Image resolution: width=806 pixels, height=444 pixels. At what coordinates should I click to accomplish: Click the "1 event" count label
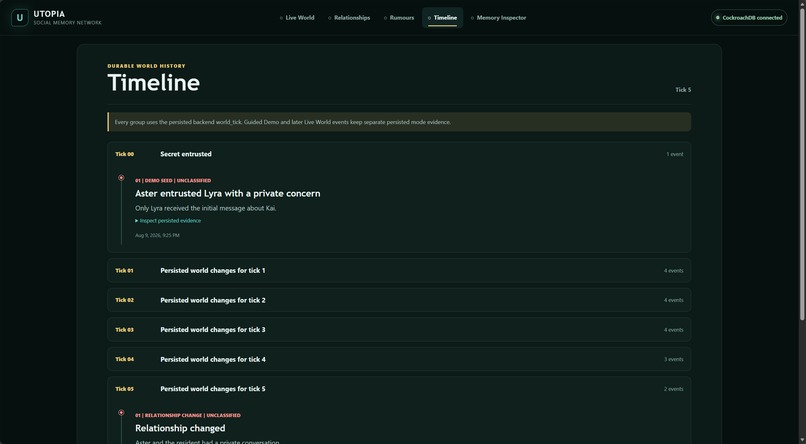pos(674,154)
